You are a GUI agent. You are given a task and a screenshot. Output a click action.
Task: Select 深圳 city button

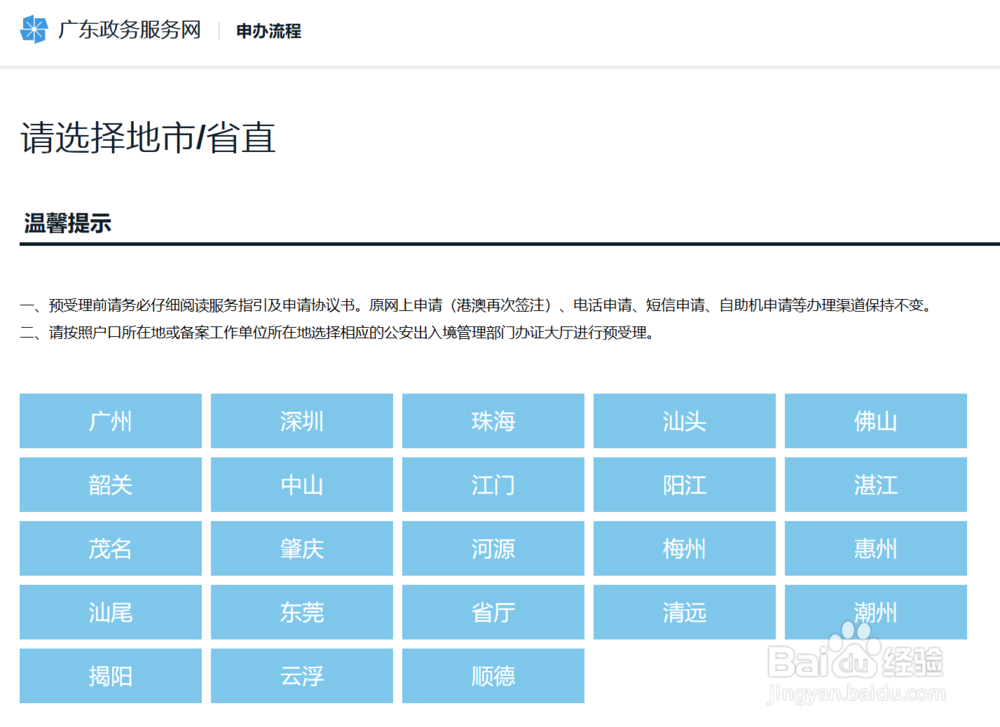pyautogui.click(x=301, y=421)
